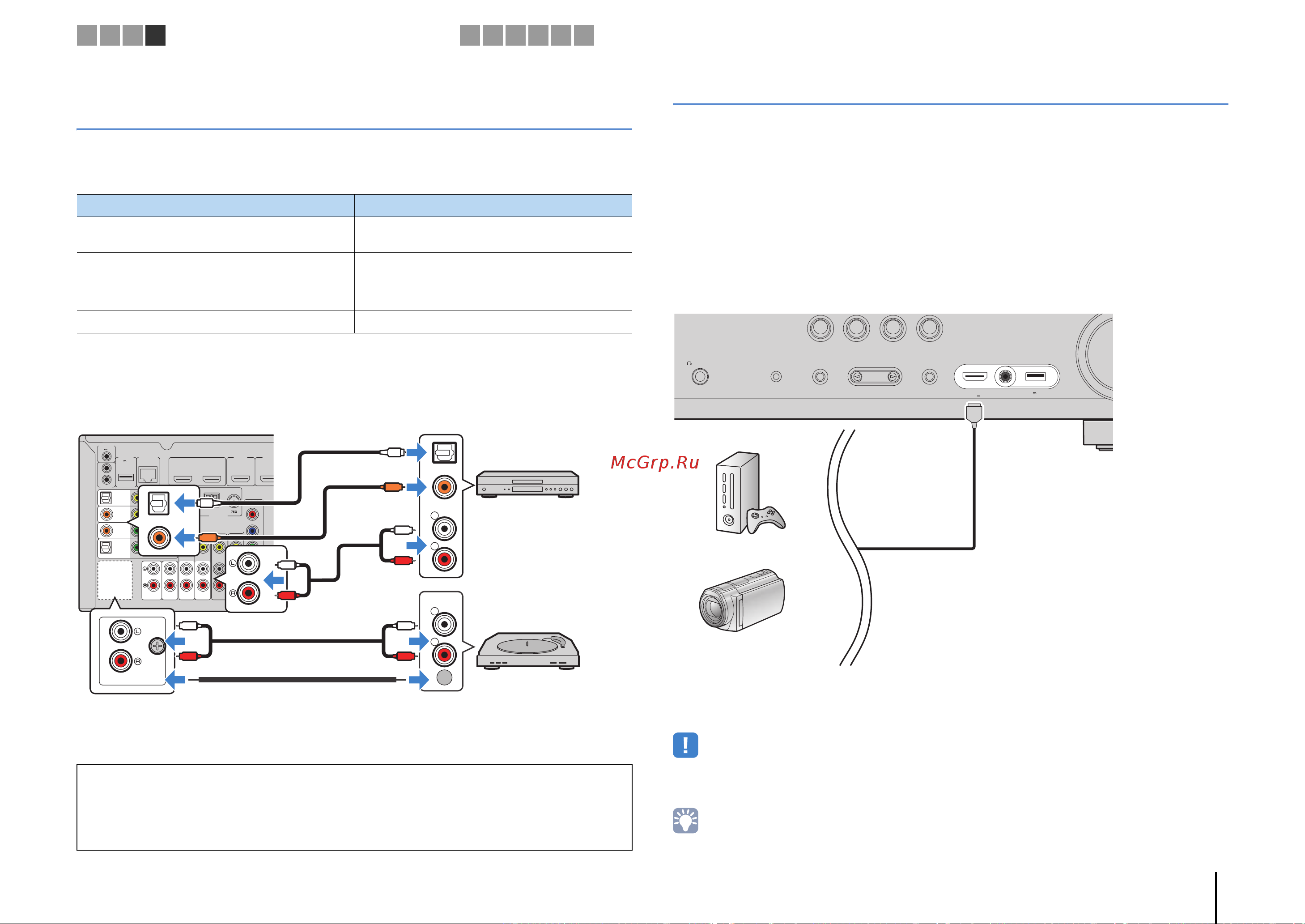The width and height of the screenshot is (1305, 924).
Task: Click the round mini jack between HDMI and USB
Action: tap(1005, 377)
